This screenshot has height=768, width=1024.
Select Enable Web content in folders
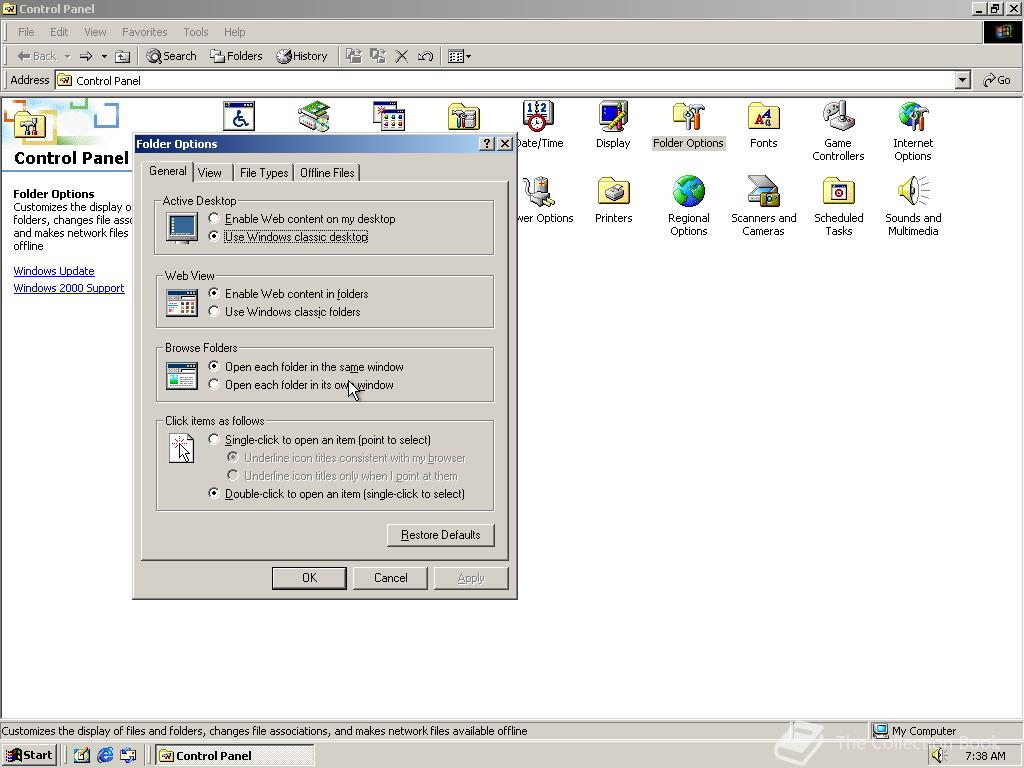pyautogui.click(x=289, y=294)
